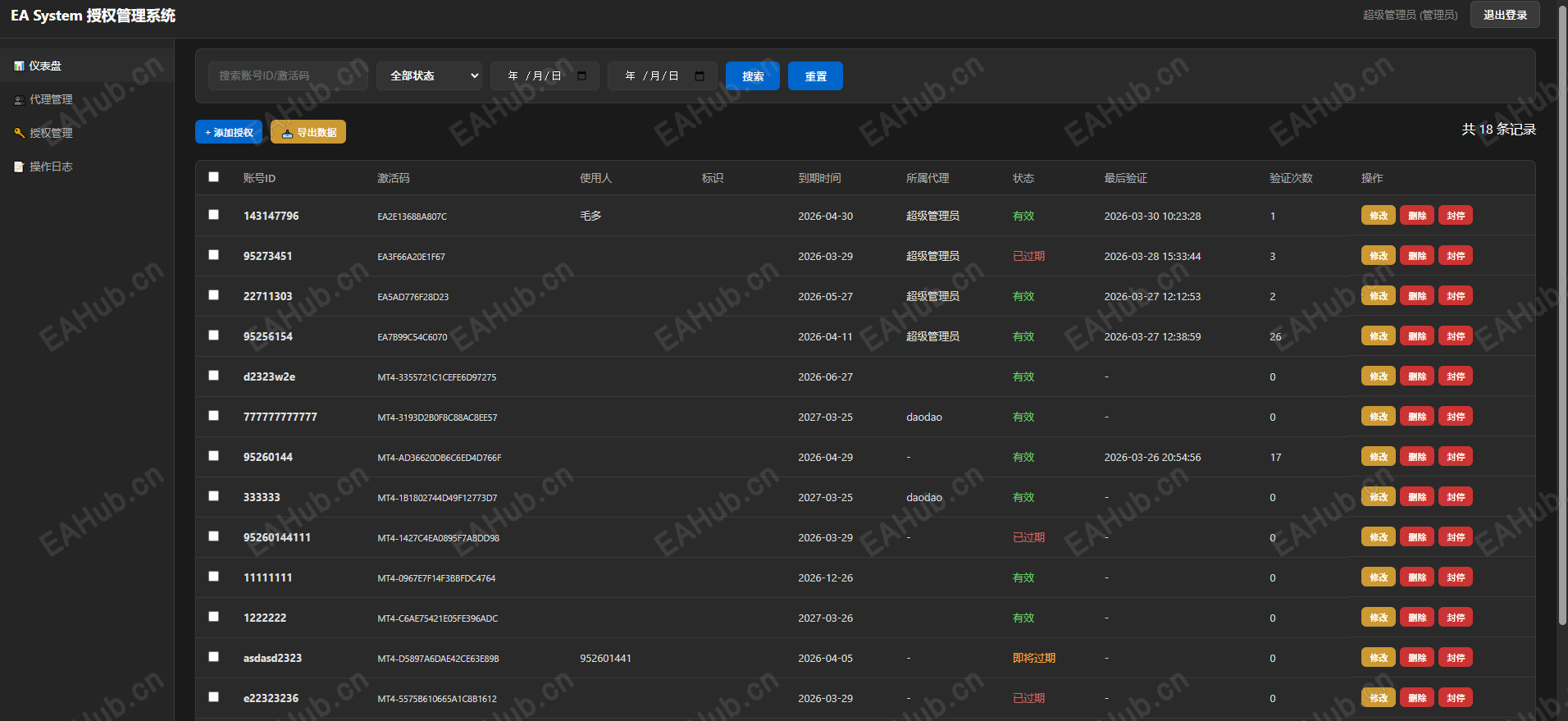This screenshot has height=721, width=1568.
Task: Click 封停 for account 143147796
Action: point(1456,216)
